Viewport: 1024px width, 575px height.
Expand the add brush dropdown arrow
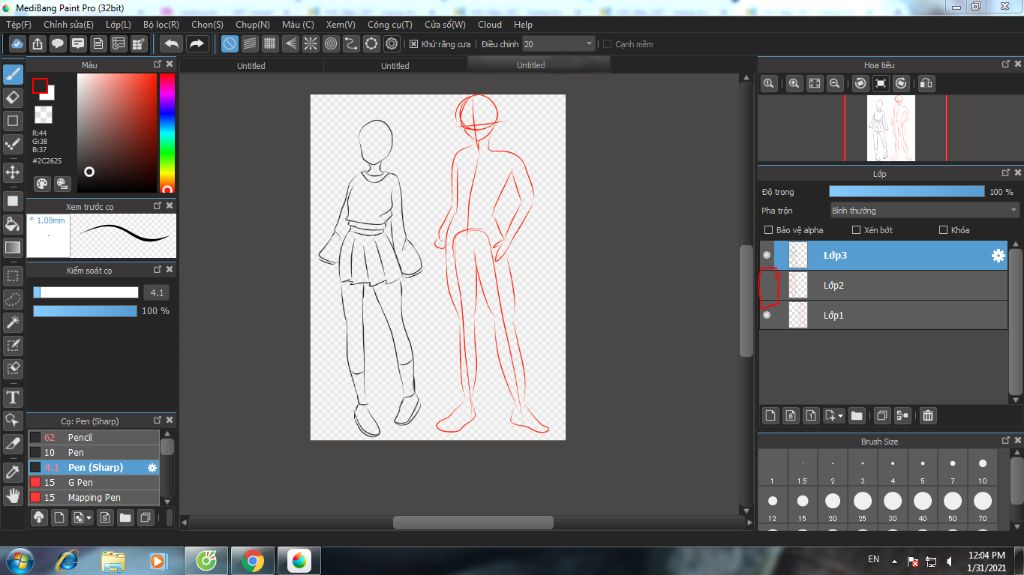pyautogui.click(x=89, y=518)
